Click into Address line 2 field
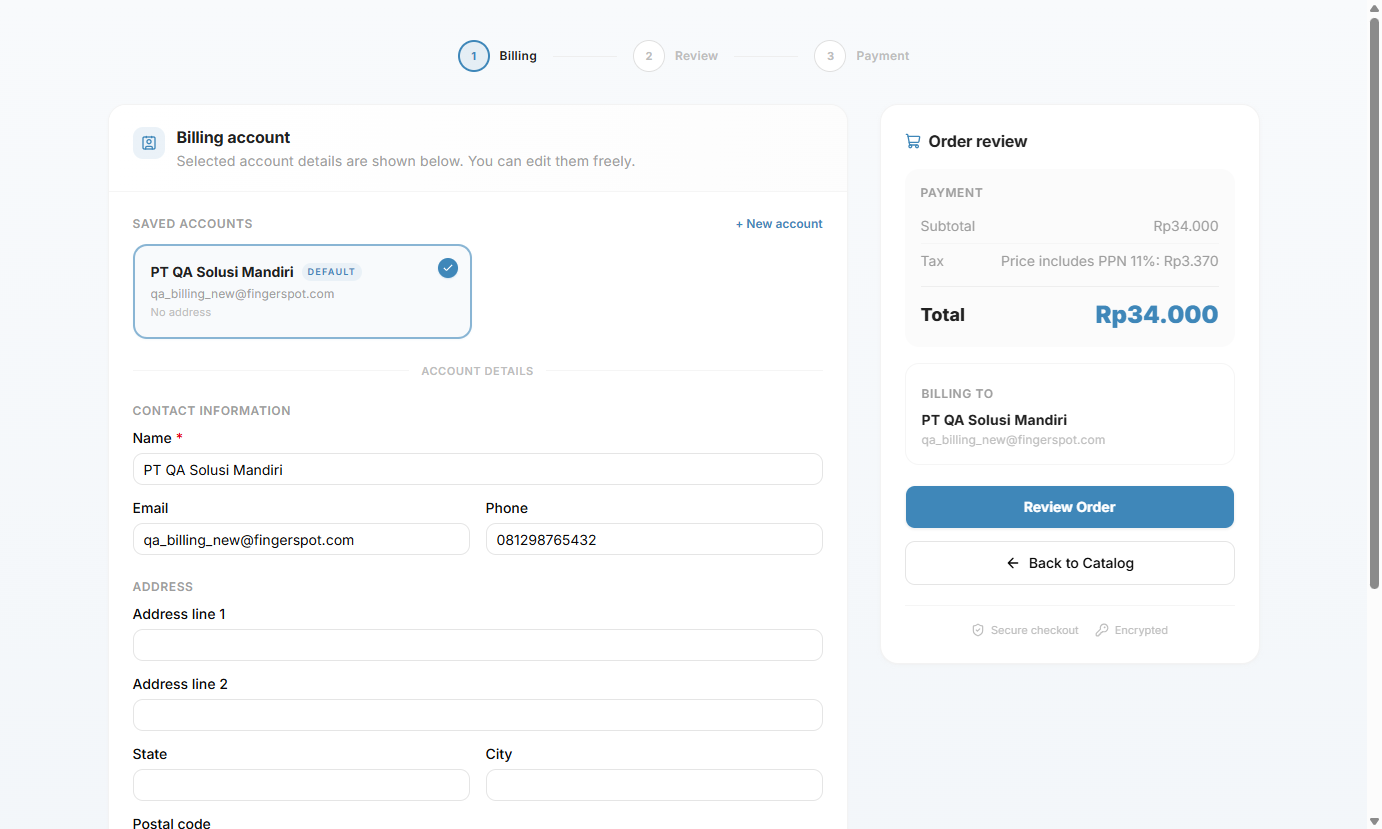Viewport: 1382px width, 829px height. pyautogui.click(x=478, y=715)
